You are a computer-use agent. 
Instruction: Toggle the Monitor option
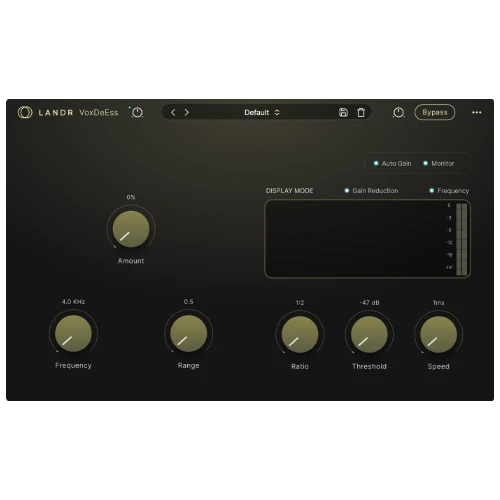[x=439, y=163]
